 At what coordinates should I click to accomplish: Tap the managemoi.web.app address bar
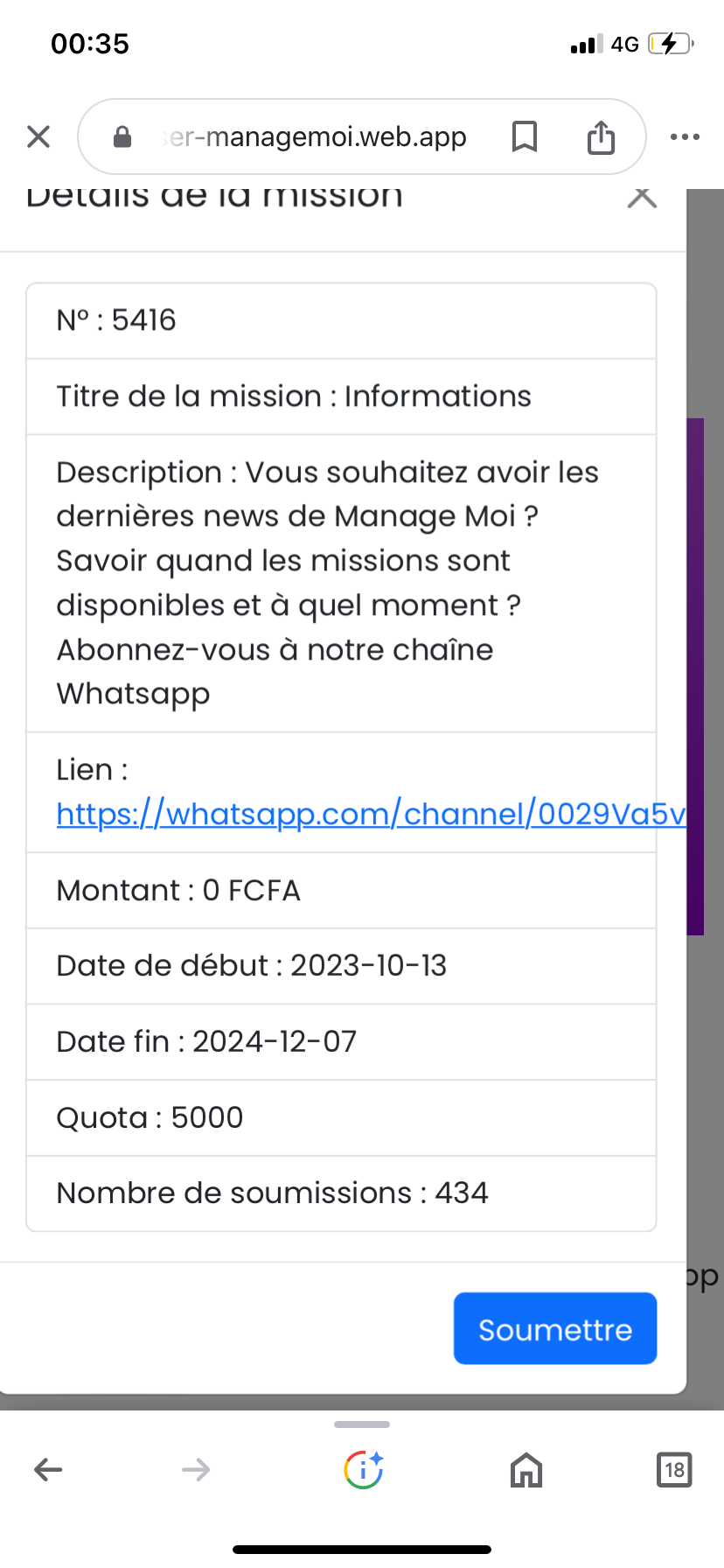pos(315,136)
